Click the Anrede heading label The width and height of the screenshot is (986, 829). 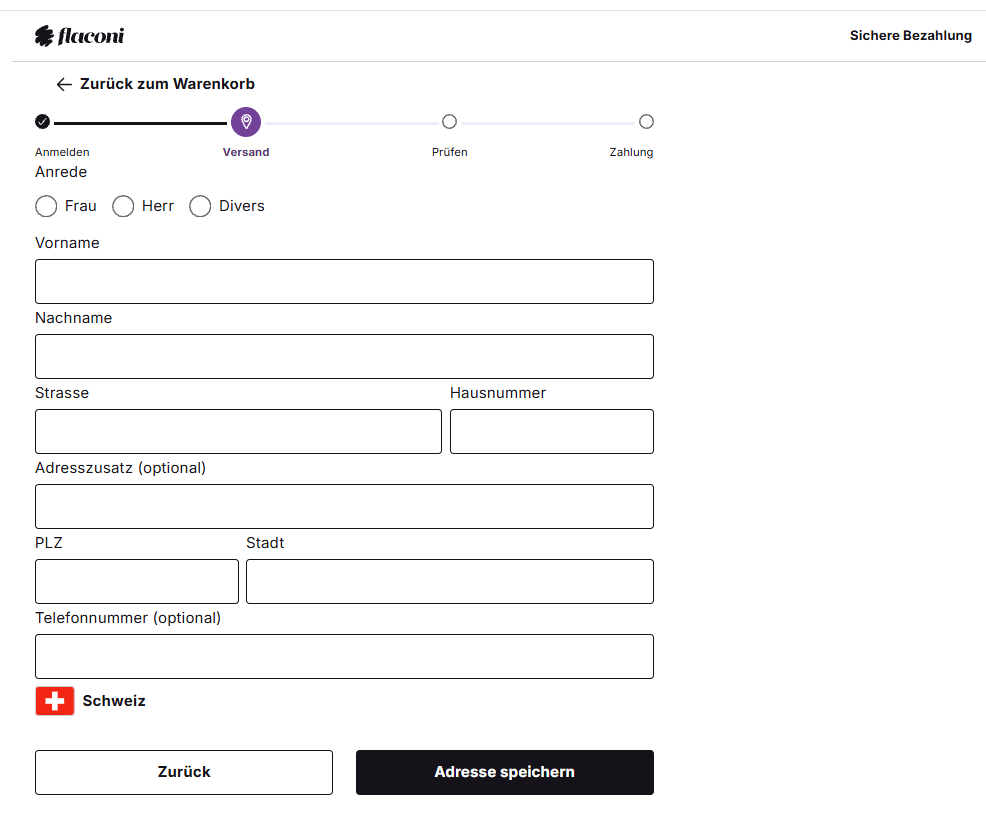[x=61, y=172]
